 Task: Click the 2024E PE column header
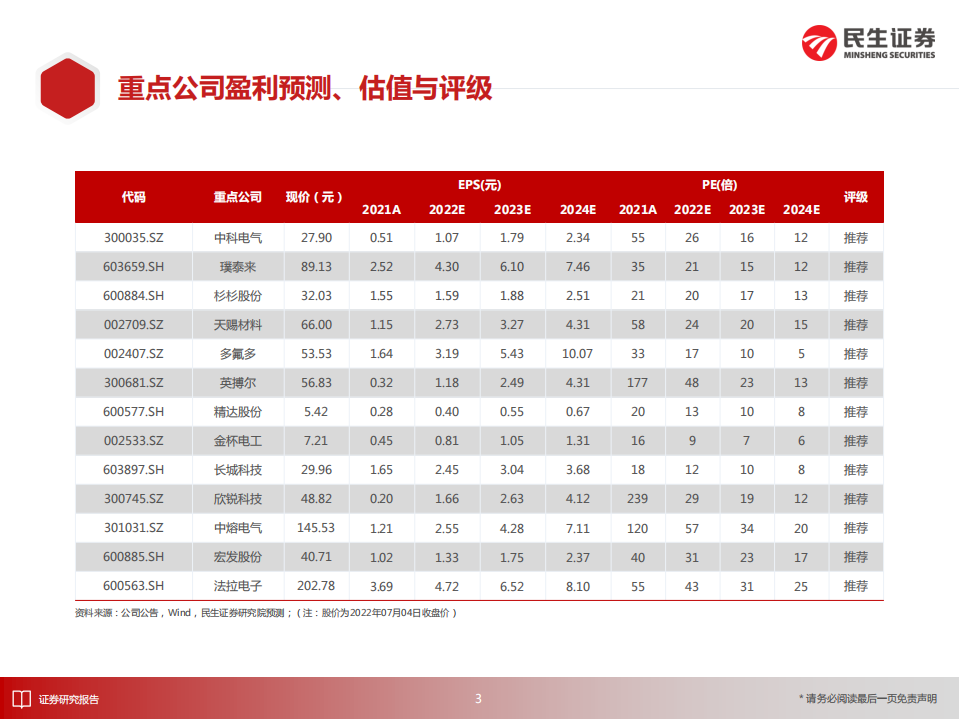[799, 210]
